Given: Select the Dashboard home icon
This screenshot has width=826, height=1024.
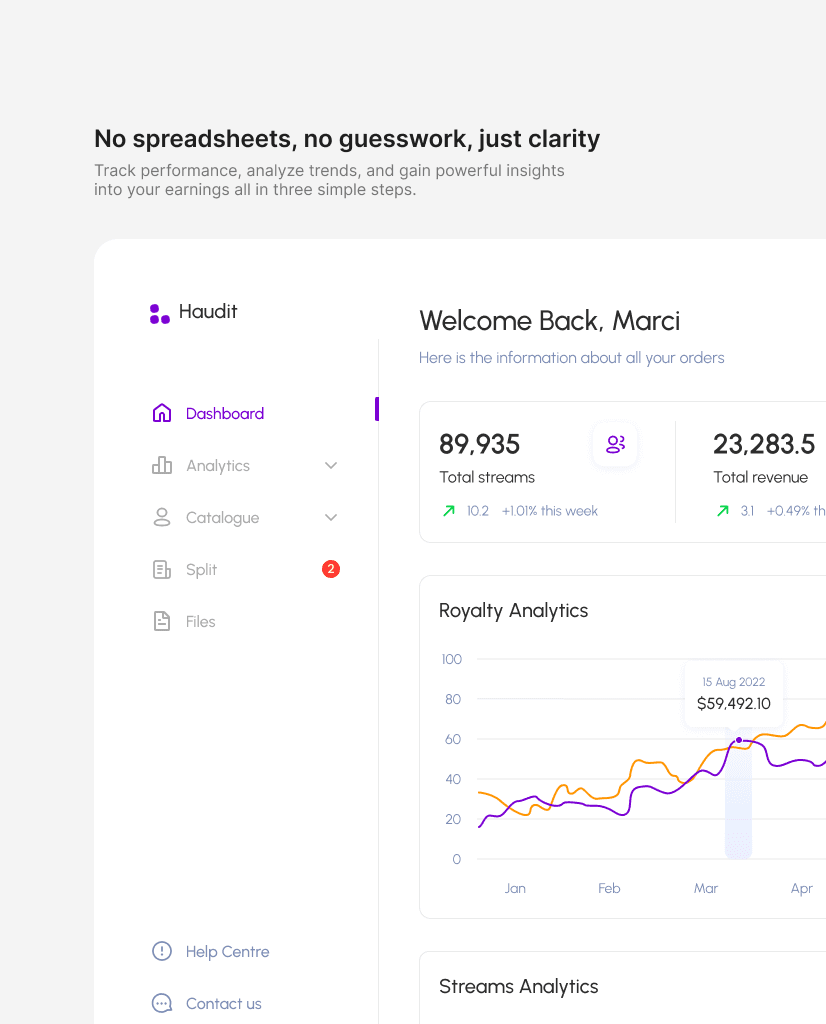Looking at the screenshot, I should click(161, 412).
